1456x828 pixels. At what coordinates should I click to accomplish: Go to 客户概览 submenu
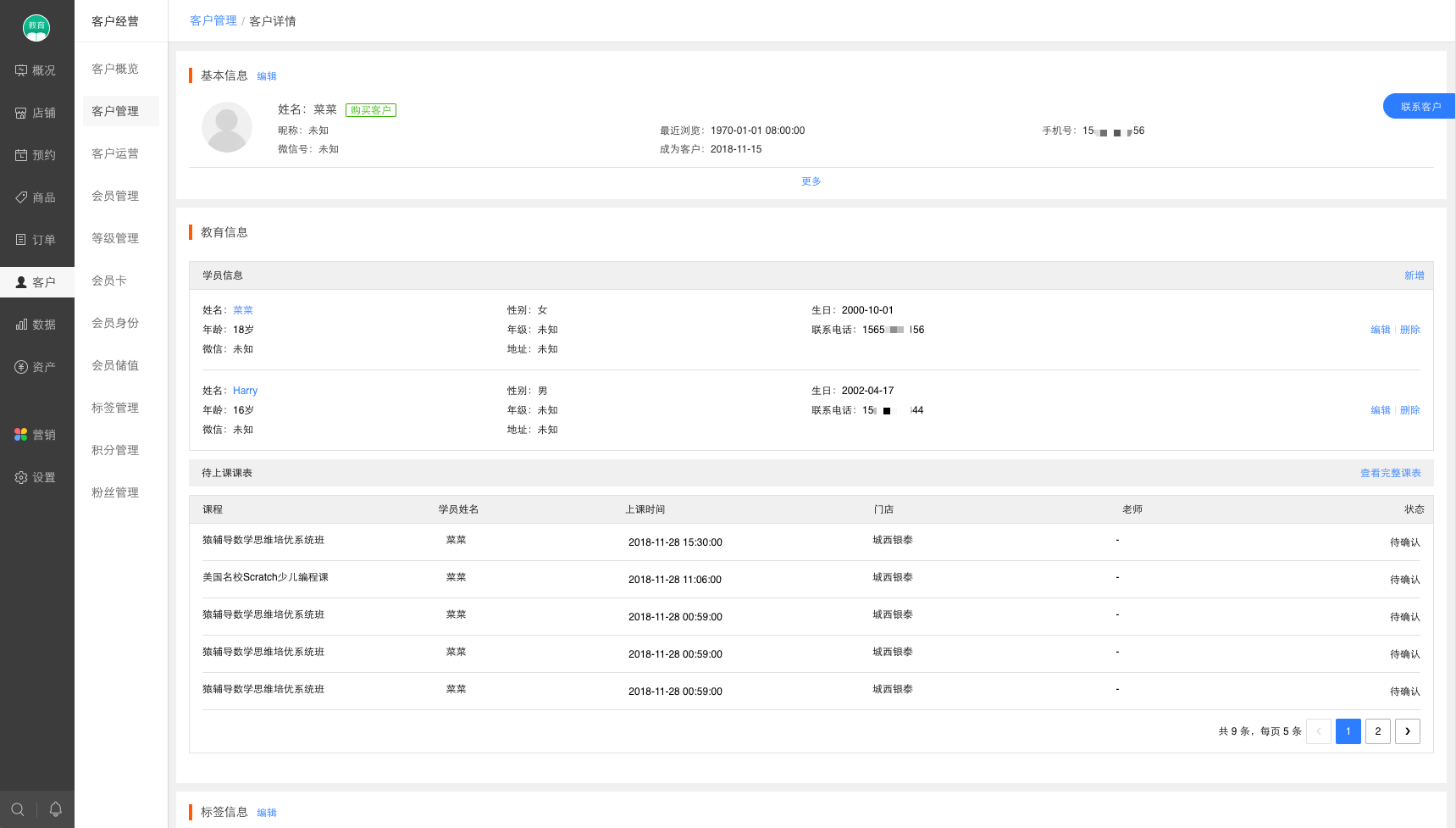pos(115,69)
